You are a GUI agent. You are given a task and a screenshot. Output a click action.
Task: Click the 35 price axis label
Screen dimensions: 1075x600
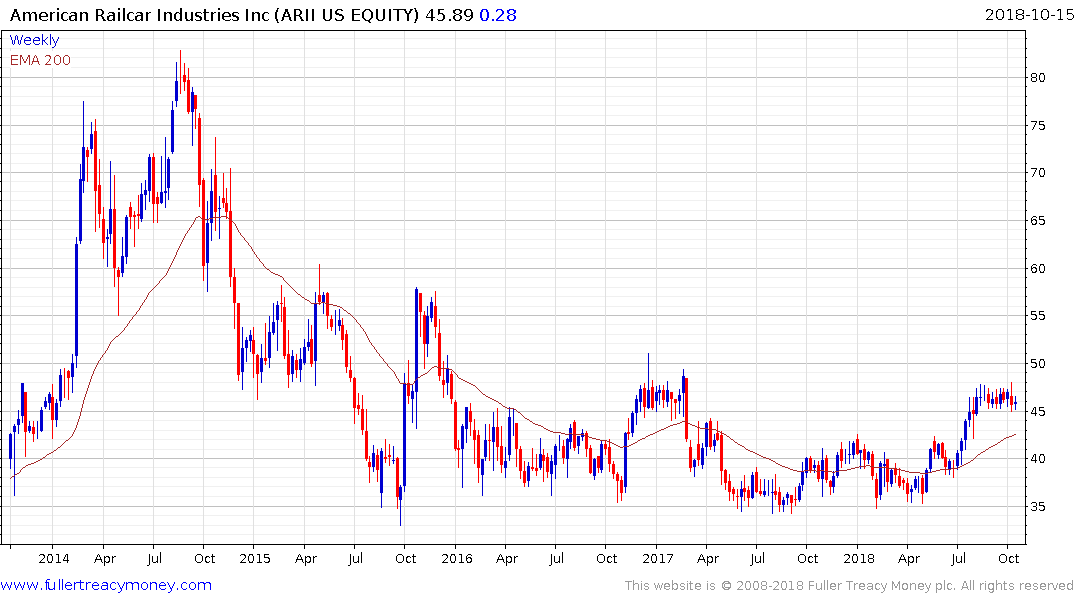1038,507
